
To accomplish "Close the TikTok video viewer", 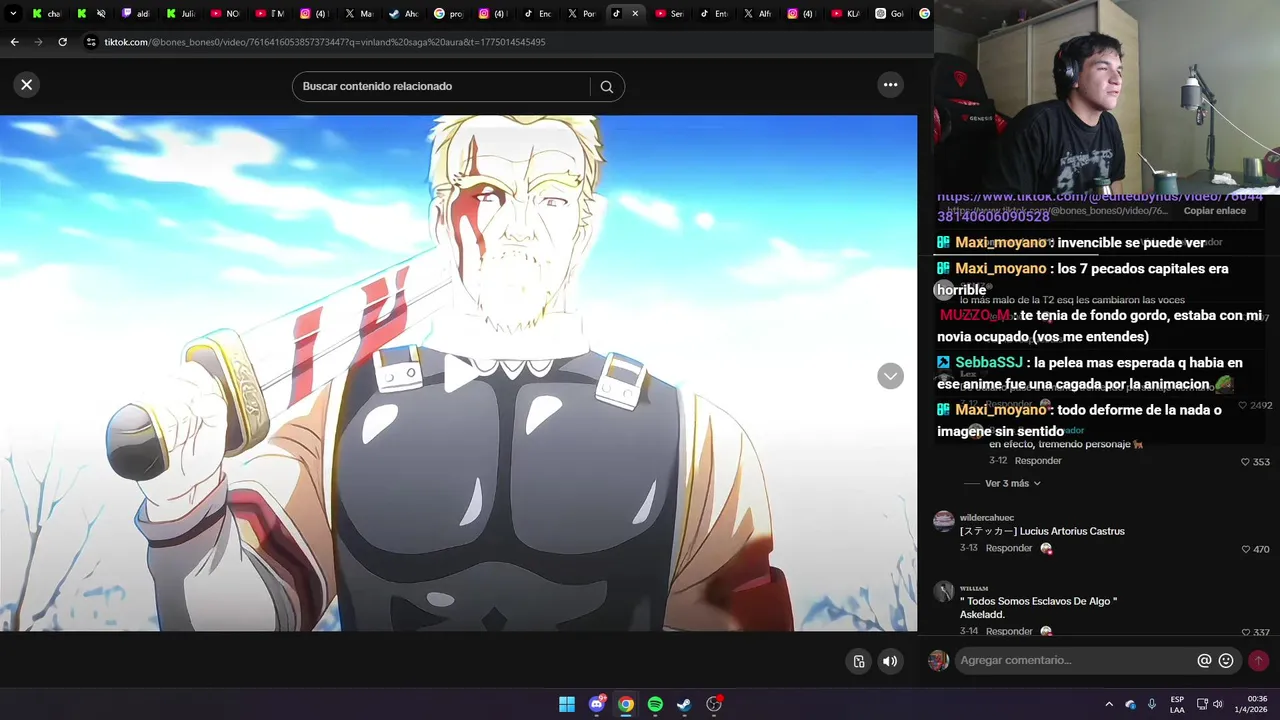I will click(27, 85).
